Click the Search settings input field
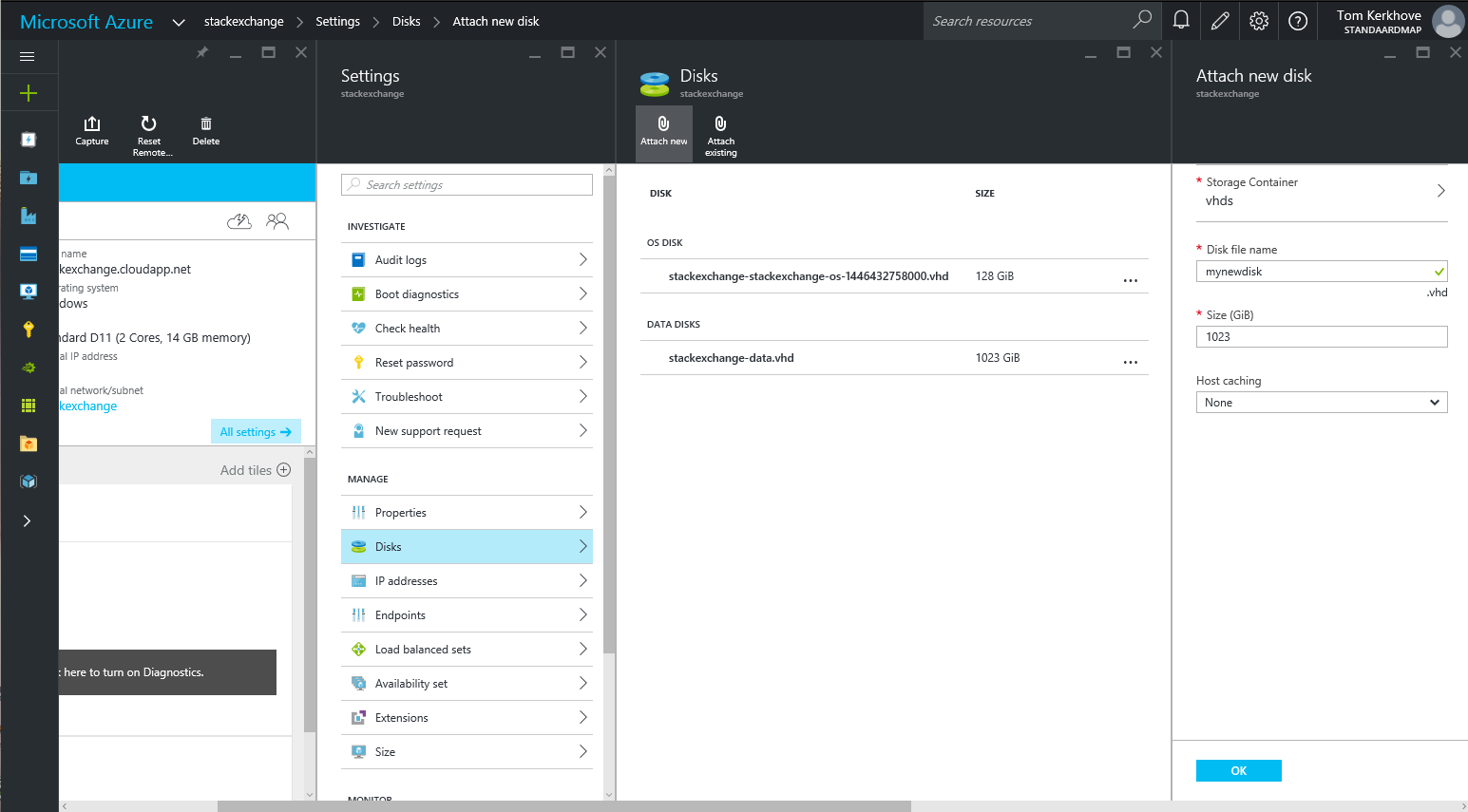 467,184
